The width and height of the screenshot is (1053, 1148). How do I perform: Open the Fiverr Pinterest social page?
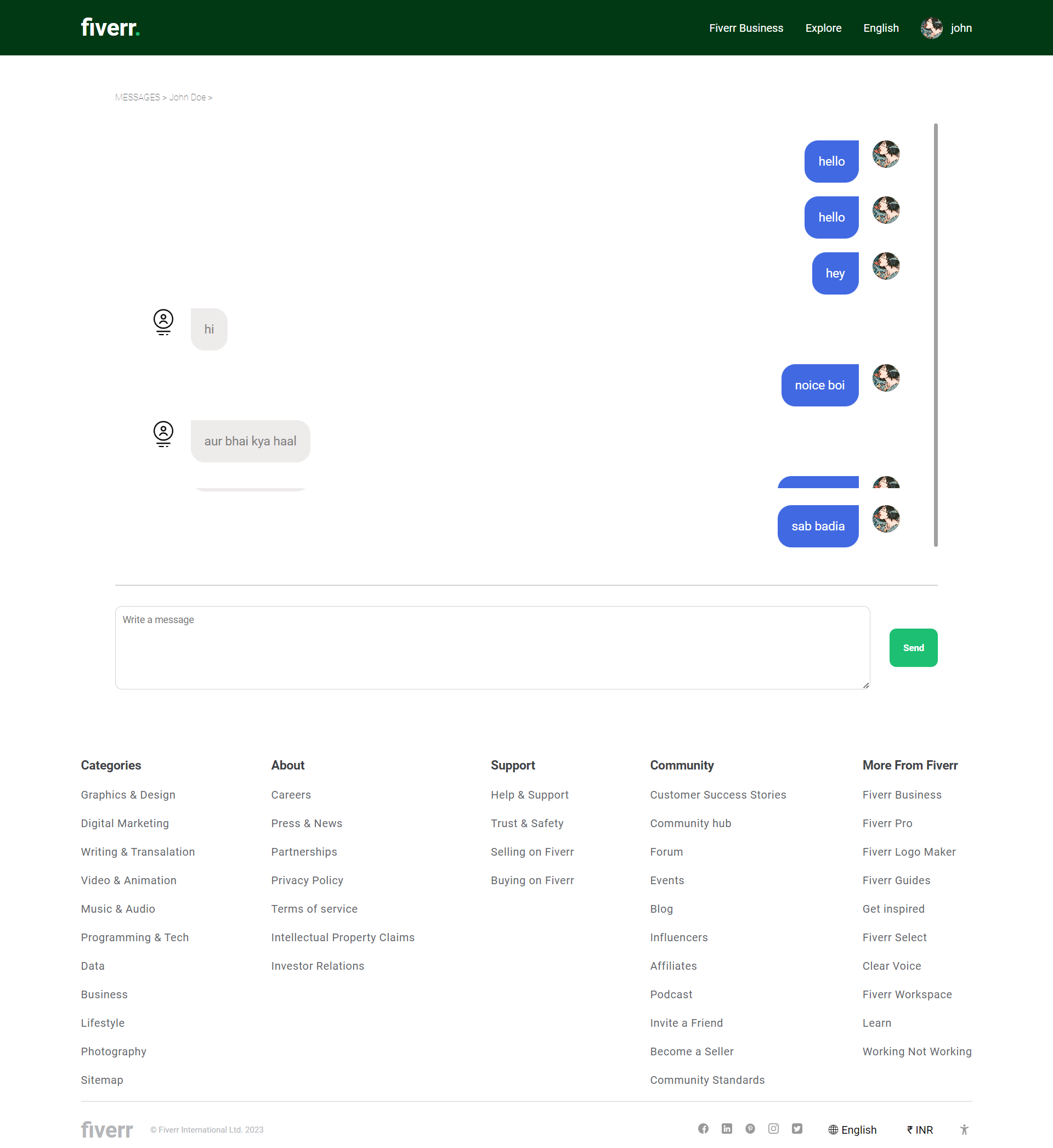coord(750,1129)
